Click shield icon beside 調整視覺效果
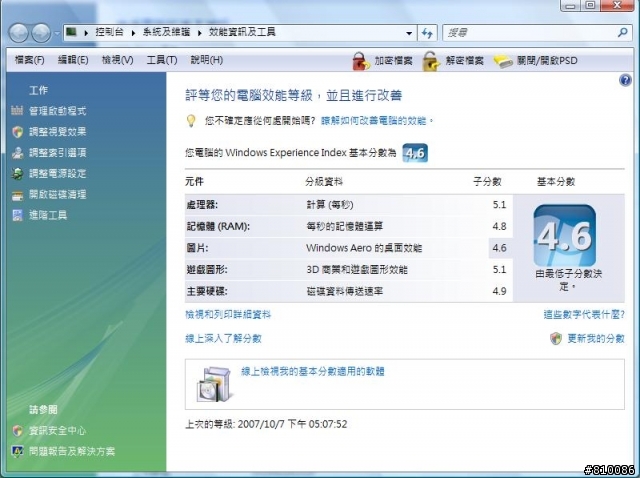 coord(17,131)
